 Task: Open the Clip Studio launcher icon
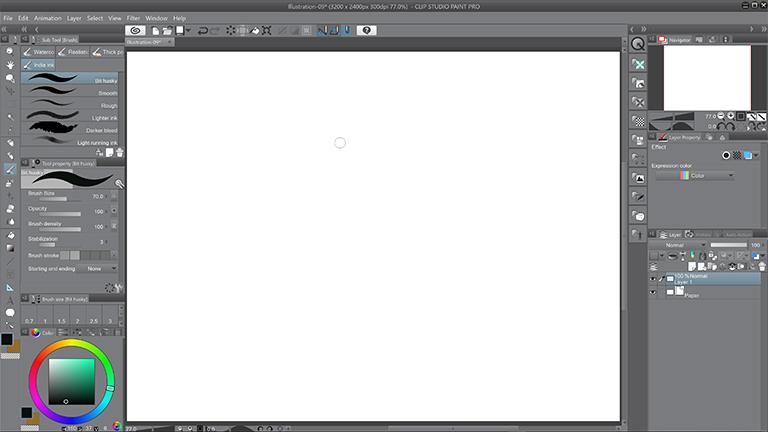pos(137,30)
